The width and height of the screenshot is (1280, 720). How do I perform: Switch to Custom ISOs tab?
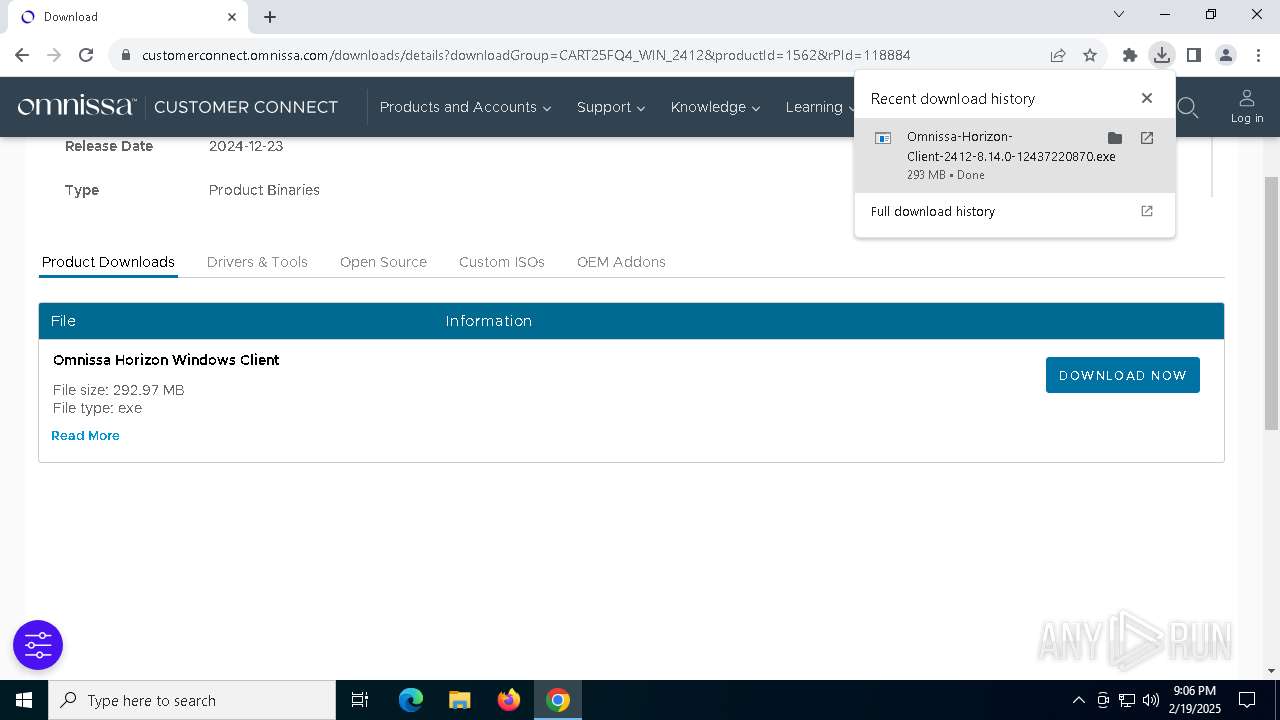[502, 262]
